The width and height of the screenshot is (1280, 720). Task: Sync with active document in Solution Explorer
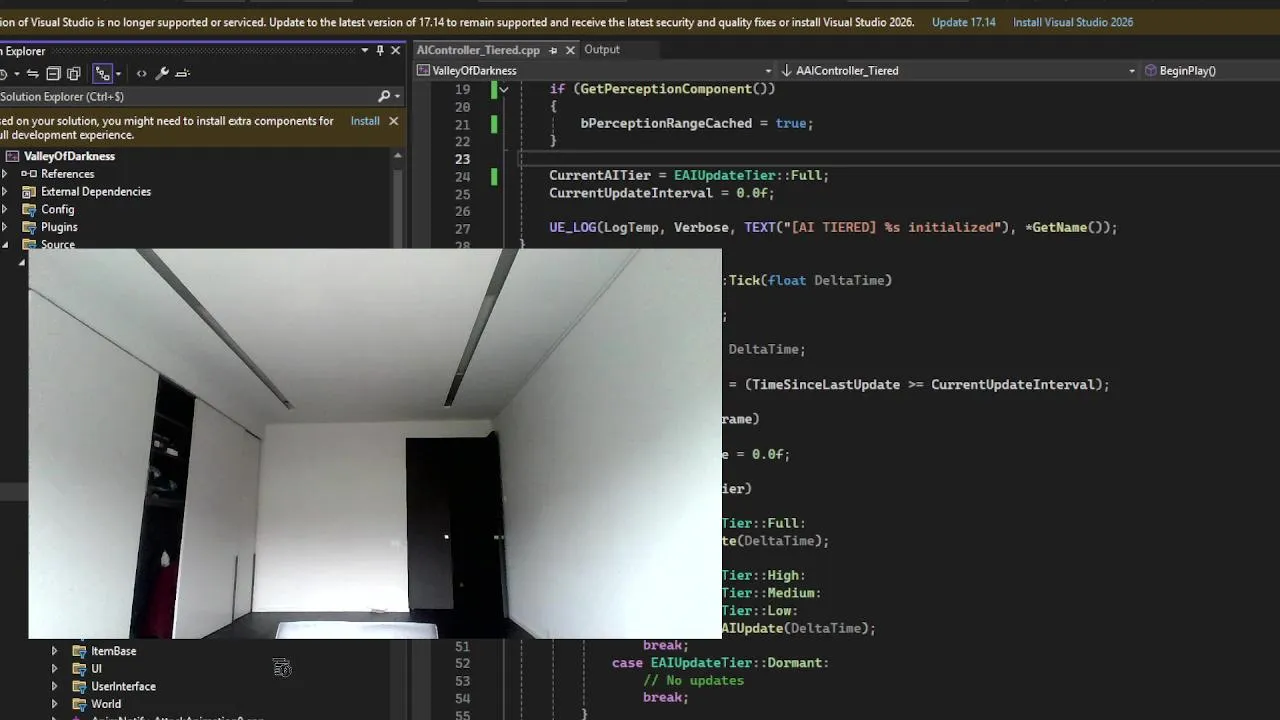click(33, 73)
